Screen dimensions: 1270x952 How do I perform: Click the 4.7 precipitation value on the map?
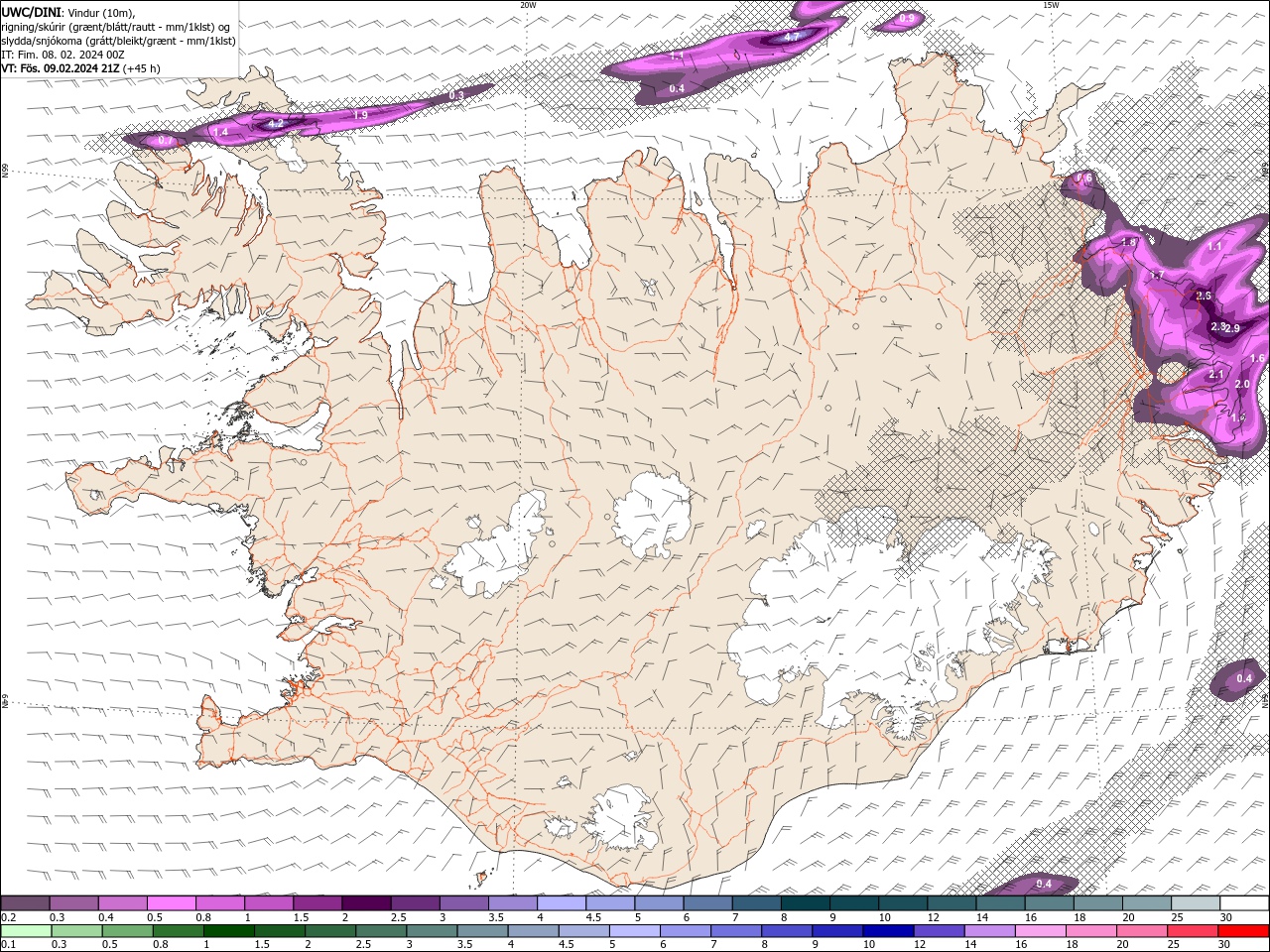pos(792,37)
